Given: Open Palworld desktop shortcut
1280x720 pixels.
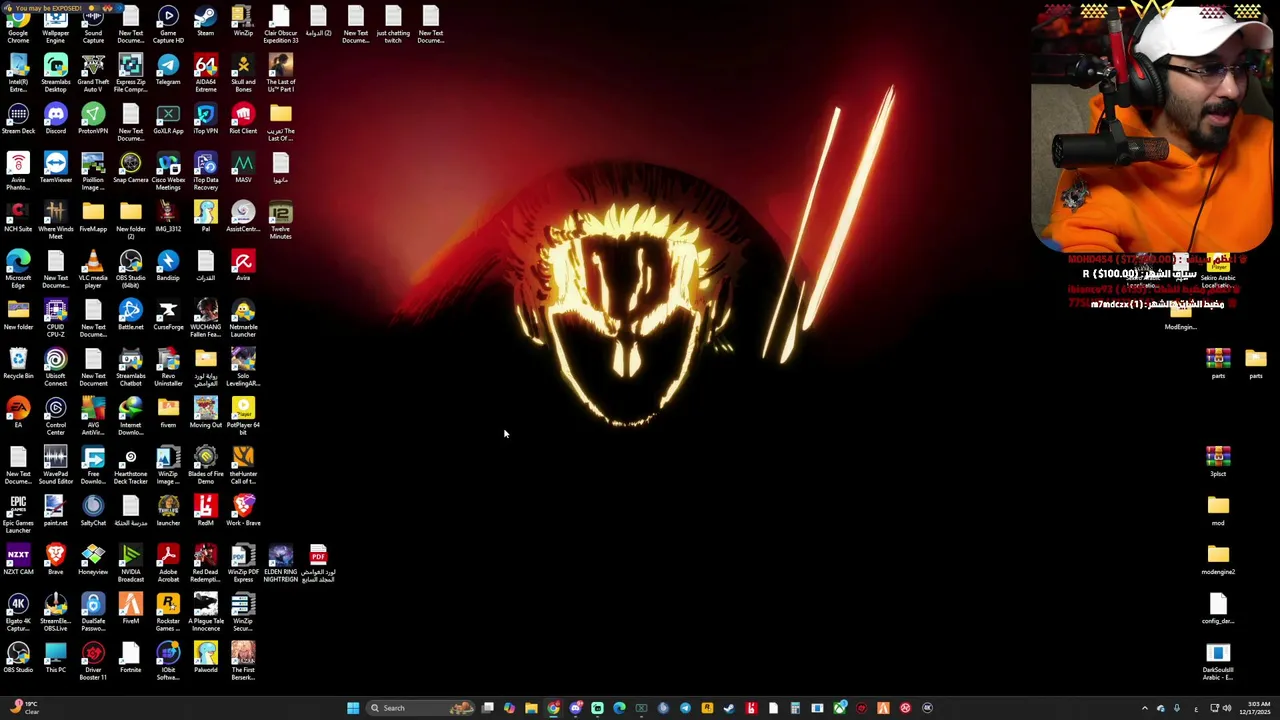Looking at the screenshot, I should [x=205, y=658].
